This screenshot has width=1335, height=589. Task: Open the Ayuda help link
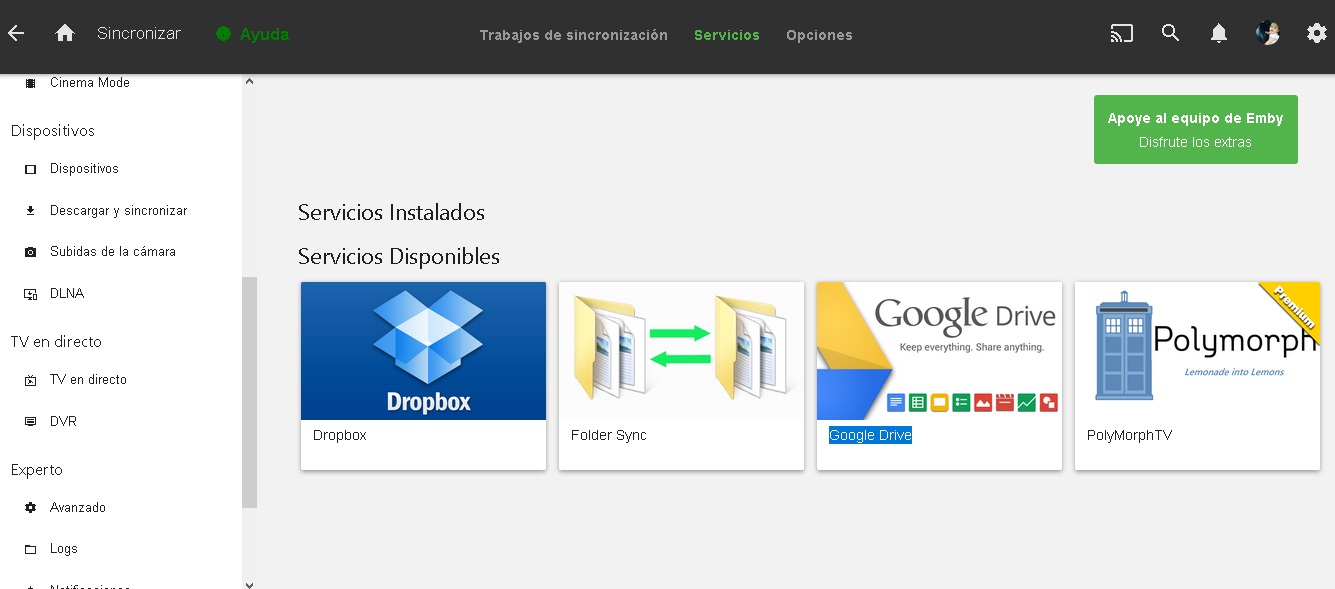pyautogui.click(x=264, y=34)
